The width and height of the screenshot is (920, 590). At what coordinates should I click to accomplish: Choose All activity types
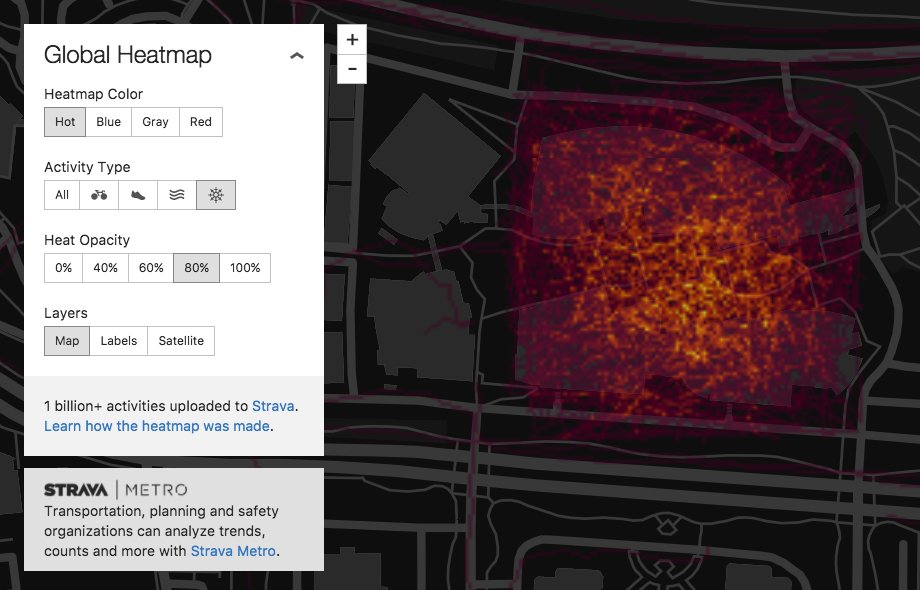coord(62,195)
